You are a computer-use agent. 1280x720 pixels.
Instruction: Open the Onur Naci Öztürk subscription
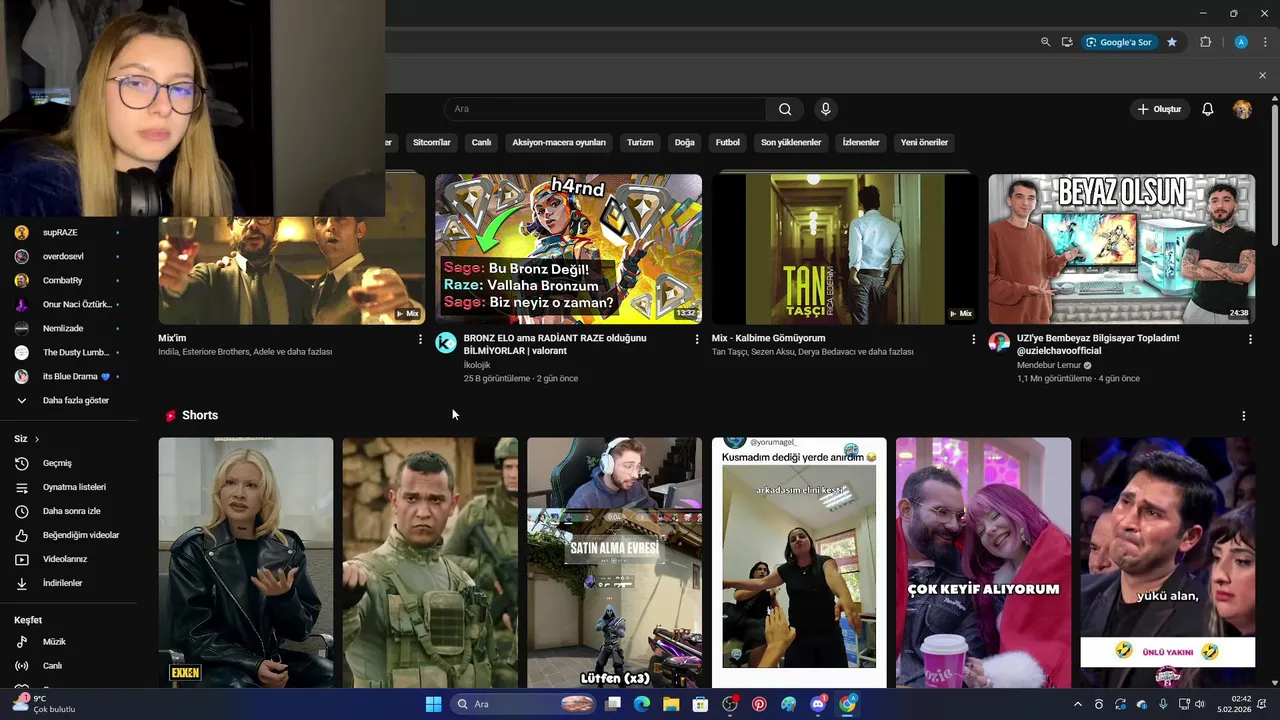tap(68, 304)
